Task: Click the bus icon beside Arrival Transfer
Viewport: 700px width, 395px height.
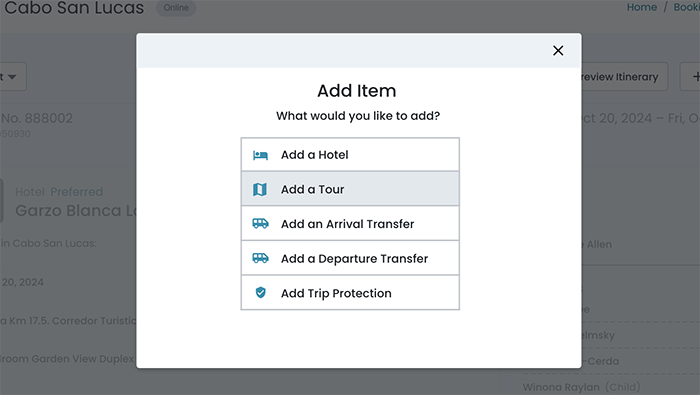Action: pyautogui.click(x=260, y=224)
